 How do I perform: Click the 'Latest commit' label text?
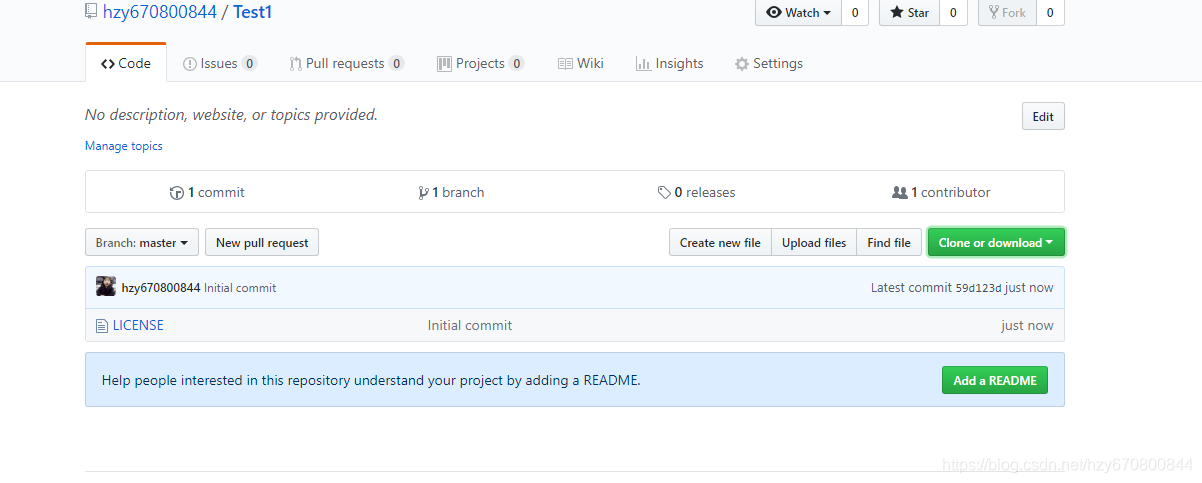pos(911,288)
